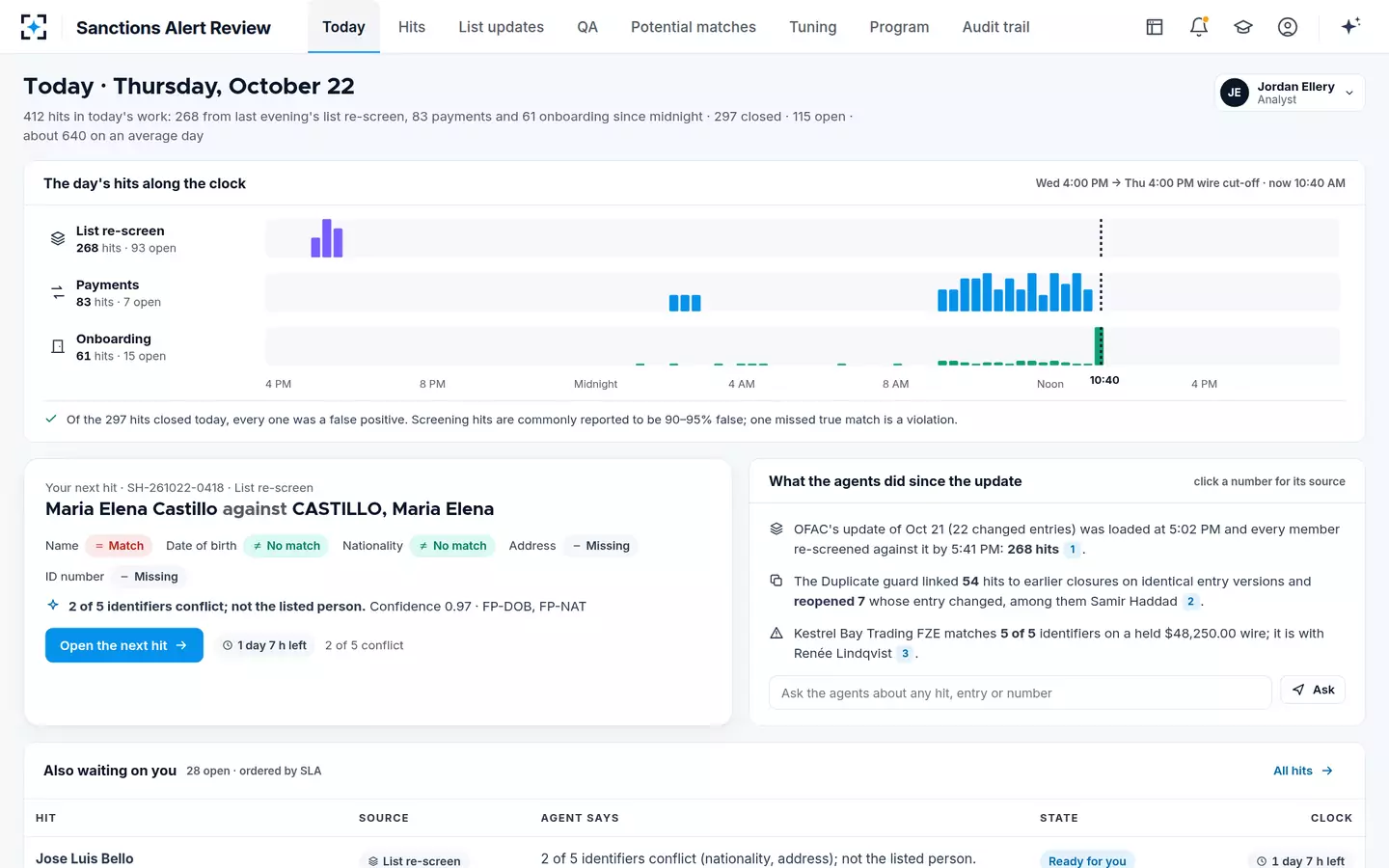Open the user account circle icon
Viewport: 1389px width, 868px height.
pyautogui.click(x=1288, y=27)
